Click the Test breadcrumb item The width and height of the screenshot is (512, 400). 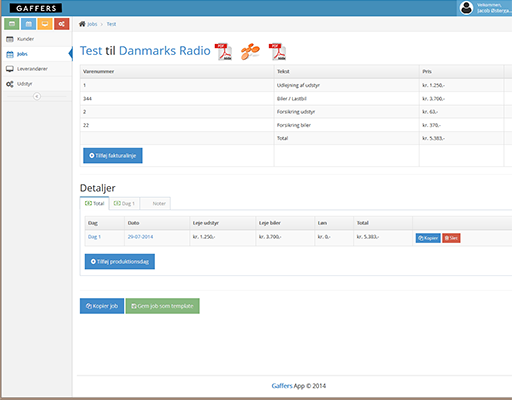[111, 24]
